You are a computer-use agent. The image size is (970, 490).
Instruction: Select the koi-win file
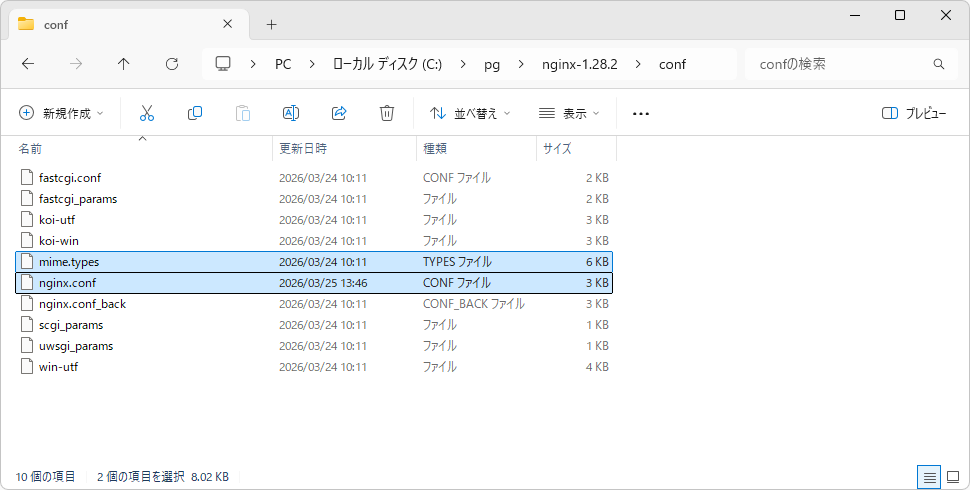[314, 241]
